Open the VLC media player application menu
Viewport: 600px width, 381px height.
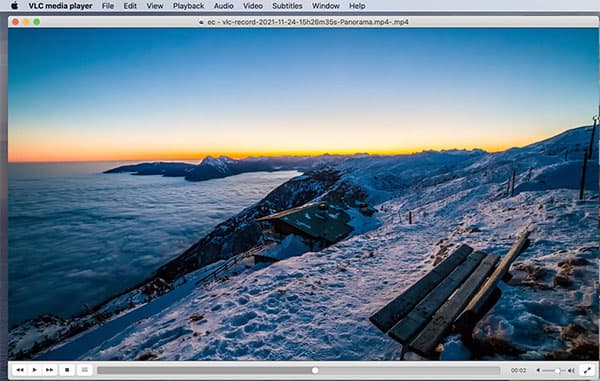click(60, 6)
